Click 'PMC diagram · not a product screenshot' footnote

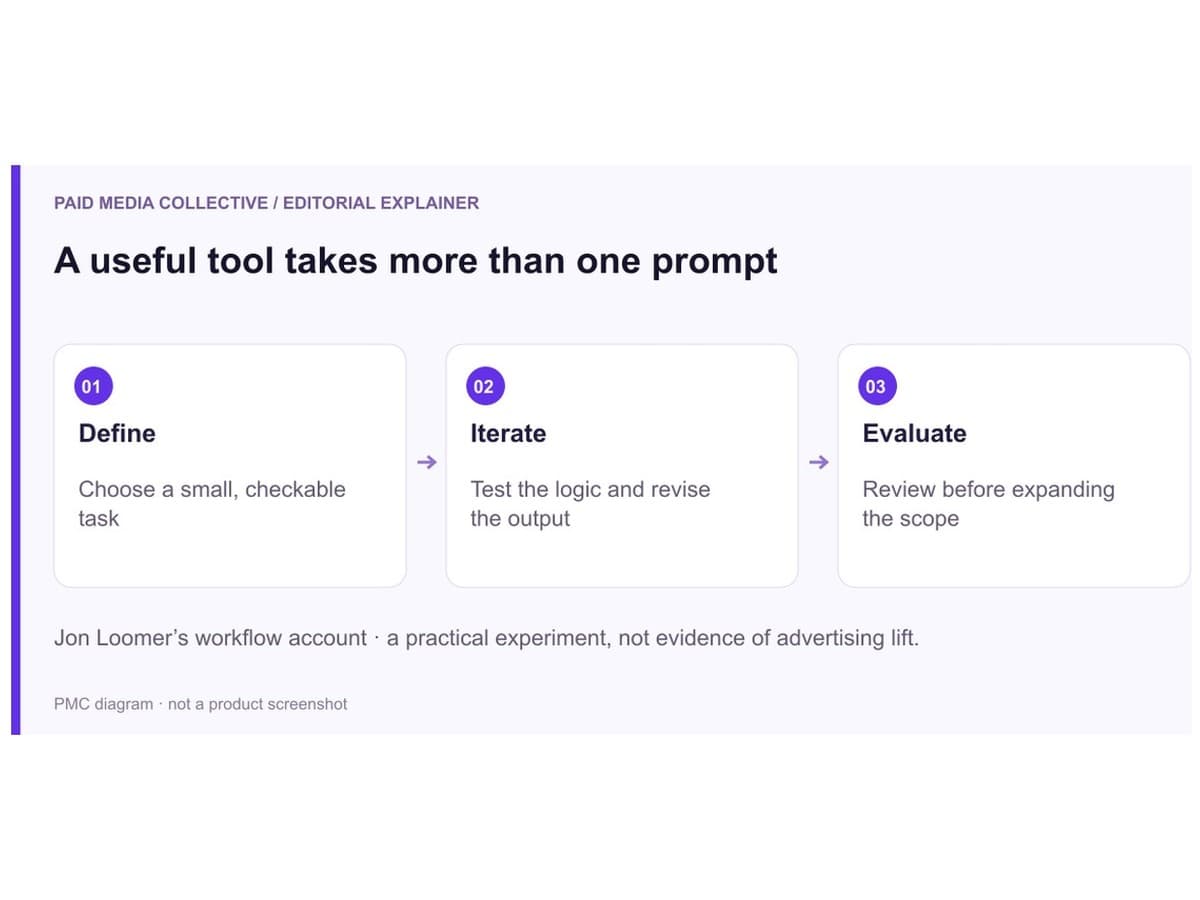[200, 704]
